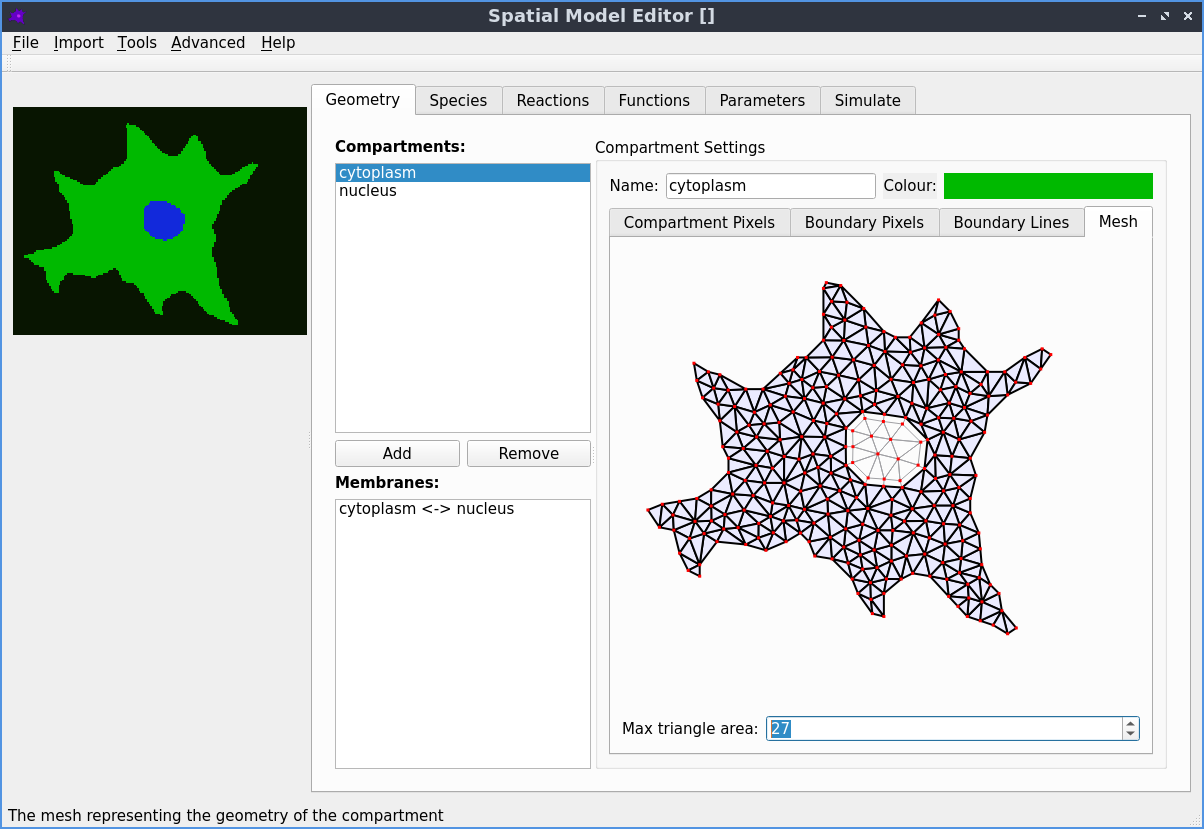Open the File menu

point(25,43)
